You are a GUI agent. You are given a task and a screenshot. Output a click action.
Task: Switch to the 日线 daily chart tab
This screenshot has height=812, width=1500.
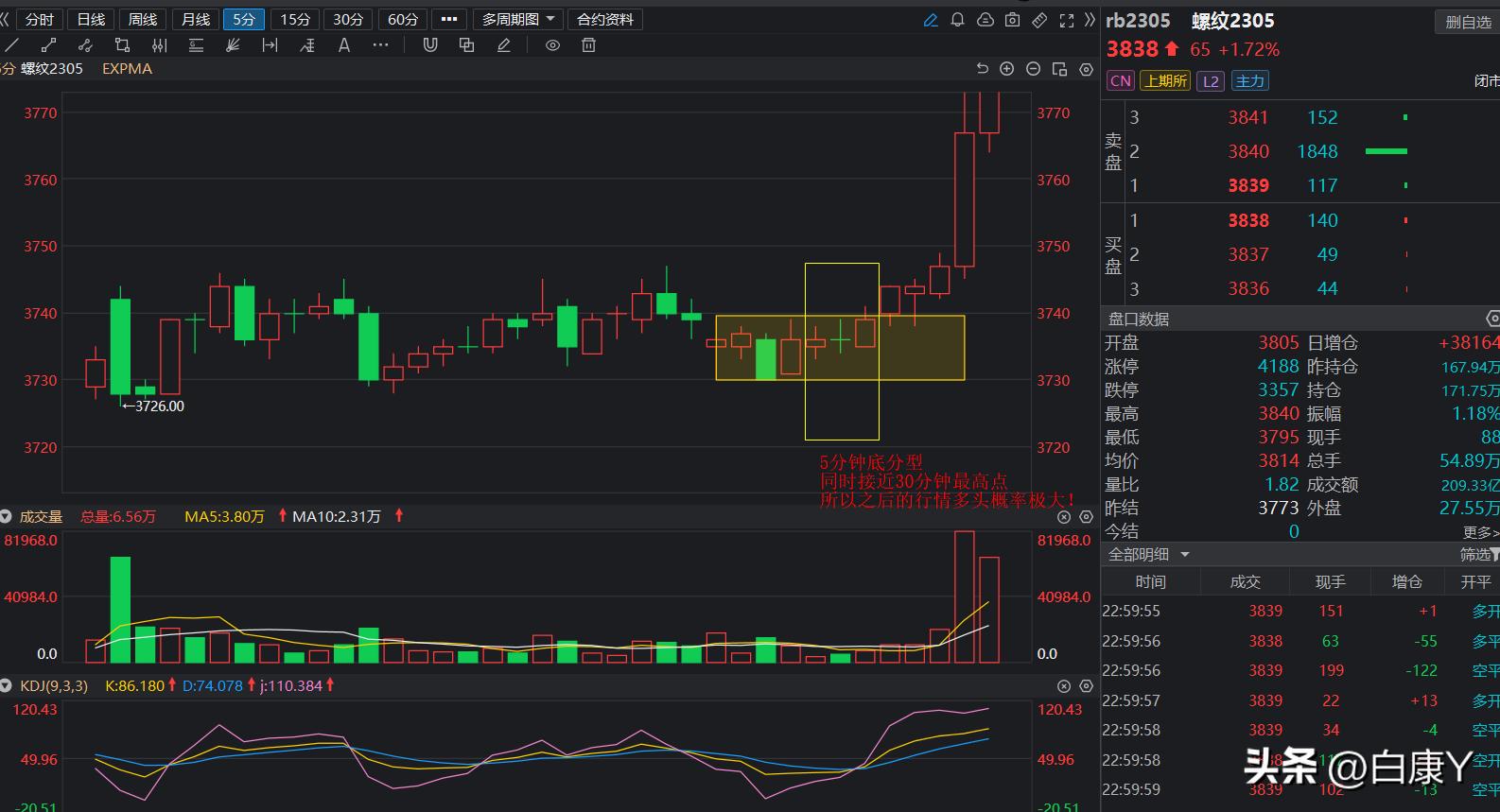pyautogui.click(x=91, y=20)
